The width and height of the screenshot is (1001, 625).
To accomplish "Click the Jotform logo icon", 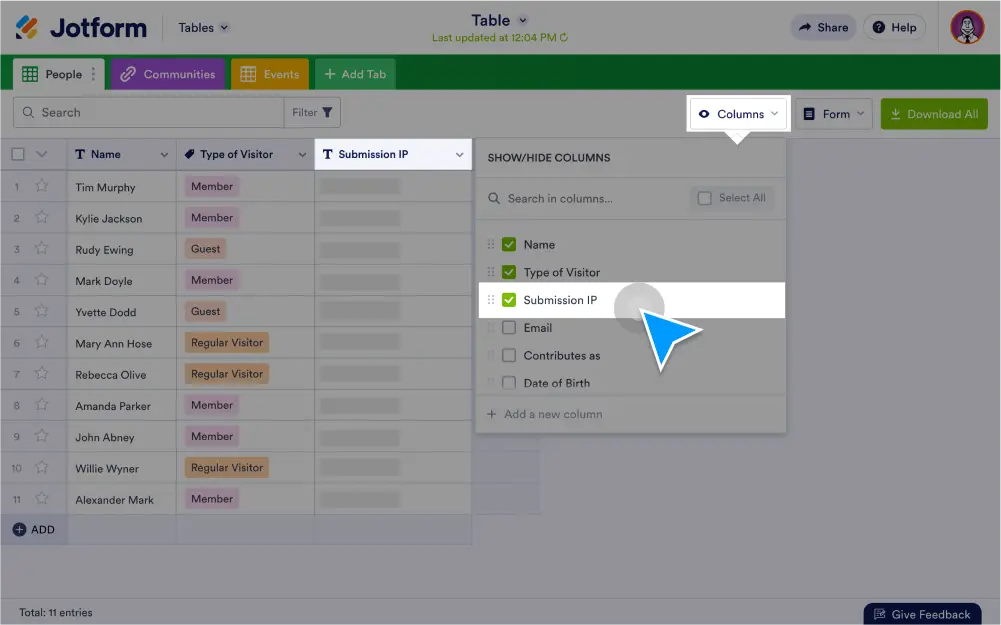I will pos(27,27).
